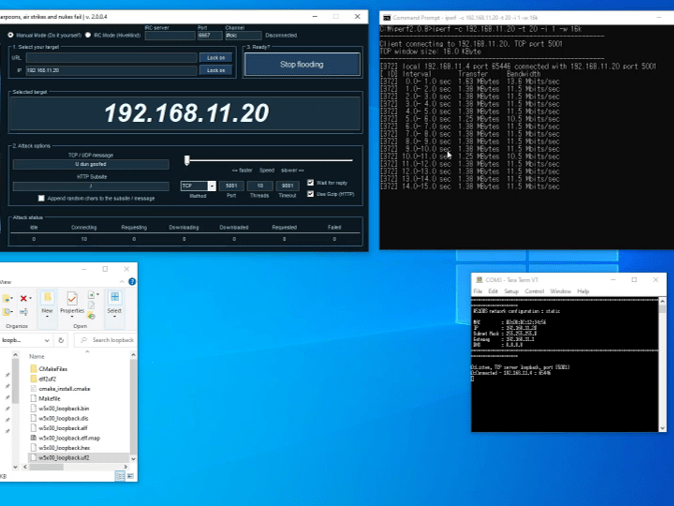Click the History icon in Open group
674x506 pixels.
(91, 316)
